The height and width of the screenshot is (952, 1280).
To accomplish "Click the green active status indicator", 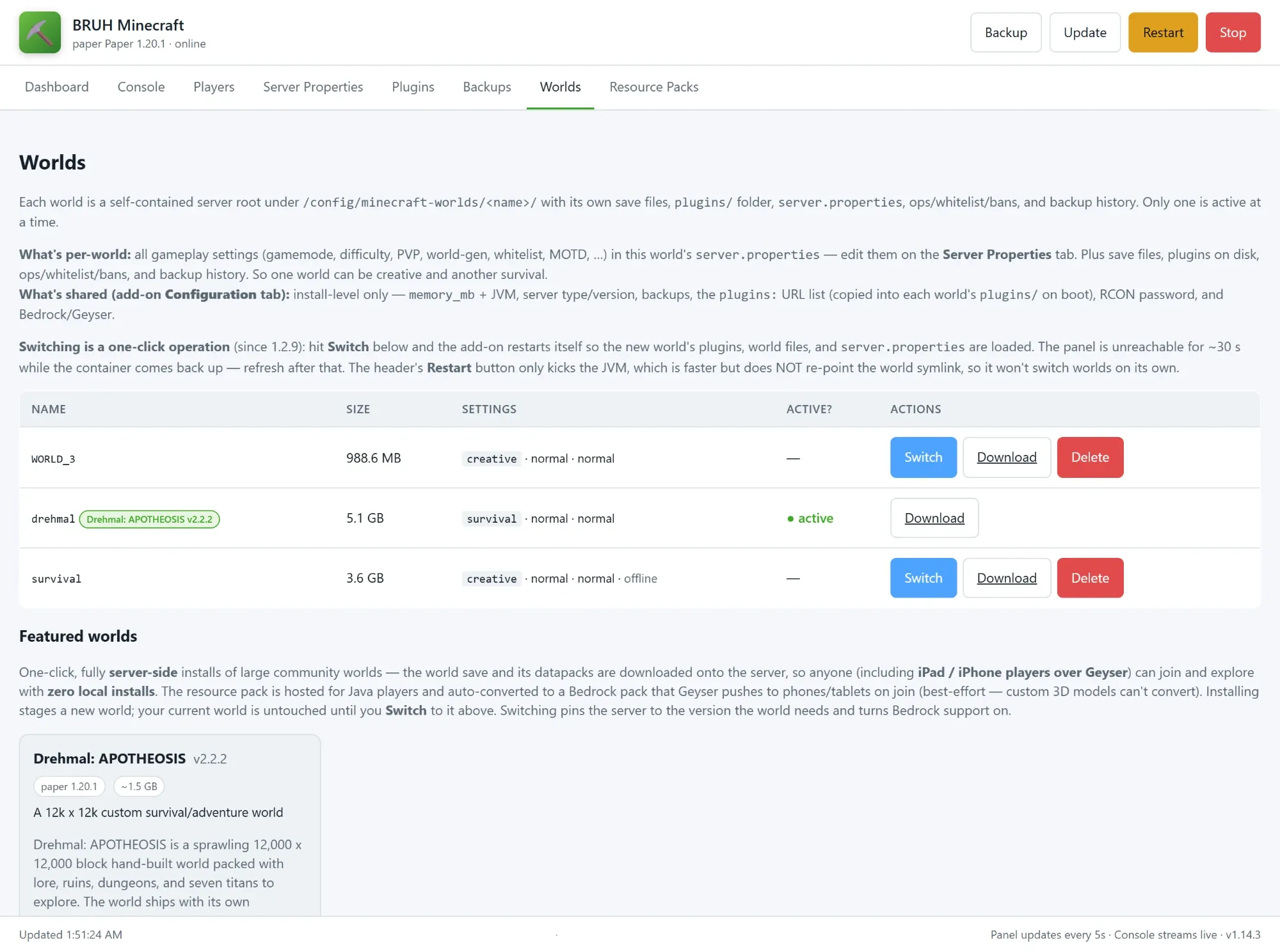I will 810,518.
